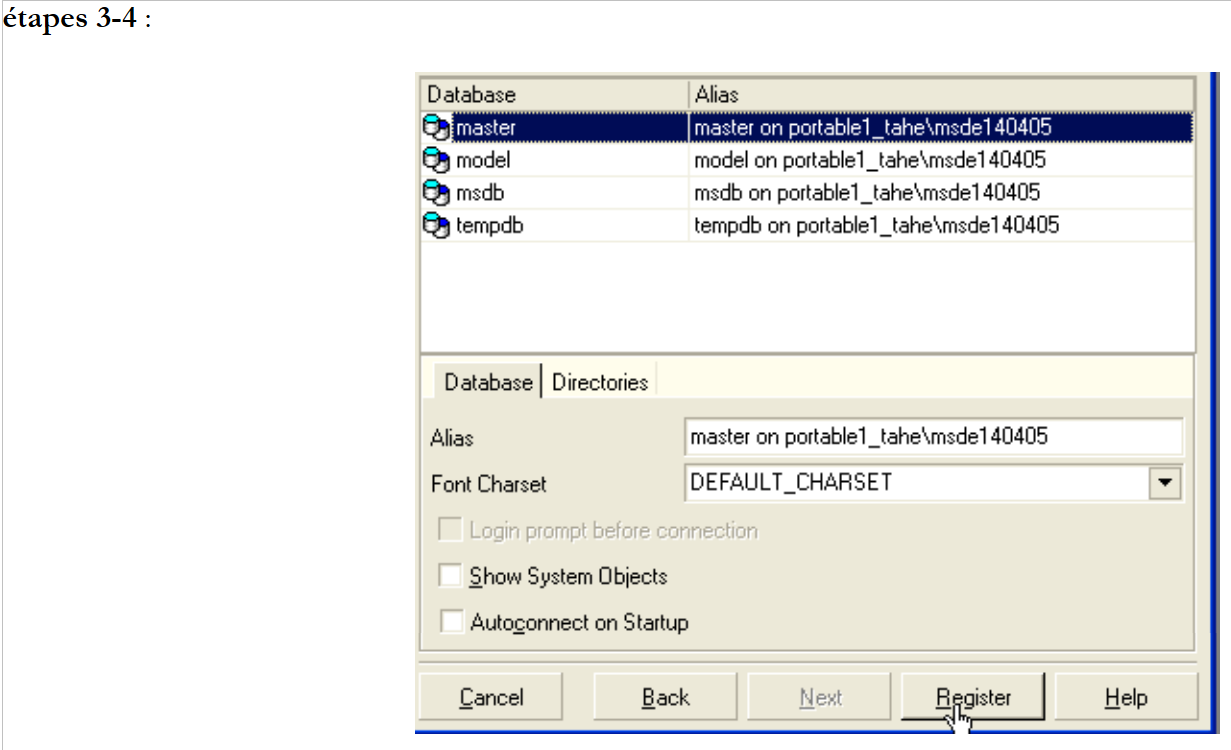Click the msdb database icon
1231x750 pixels.
(436, 193)
